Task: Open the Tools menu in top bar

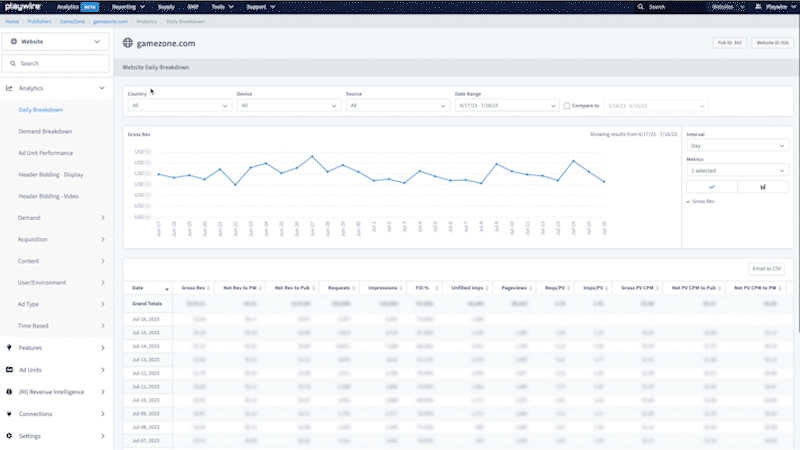Action: pos(222,7)
